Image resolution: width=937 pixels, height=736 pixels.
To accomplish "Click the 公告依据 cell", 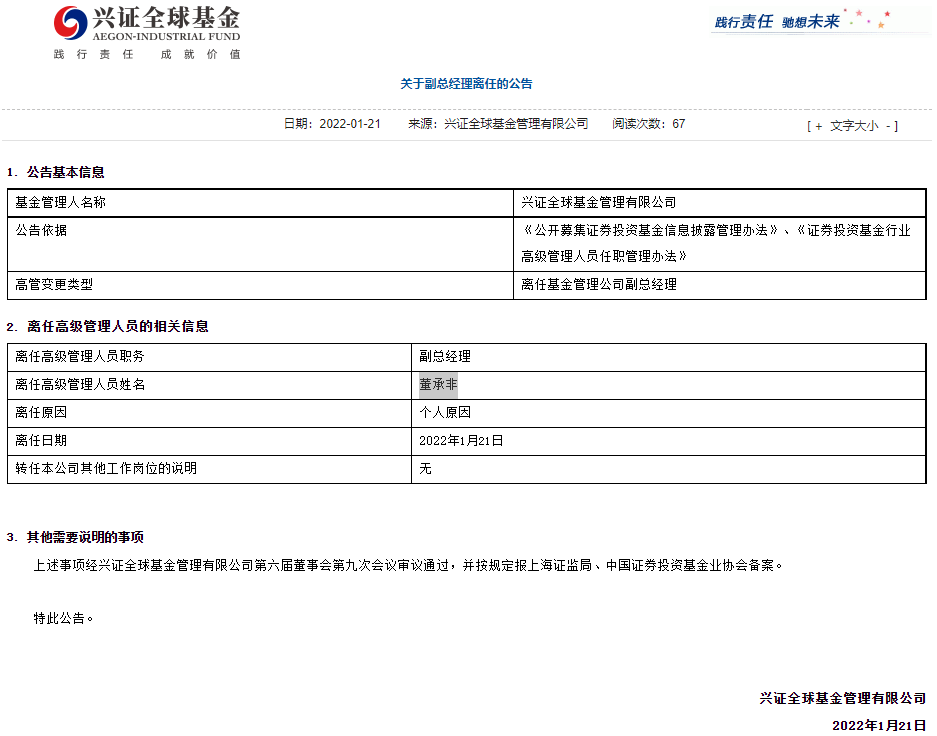I will coord(261,244).
